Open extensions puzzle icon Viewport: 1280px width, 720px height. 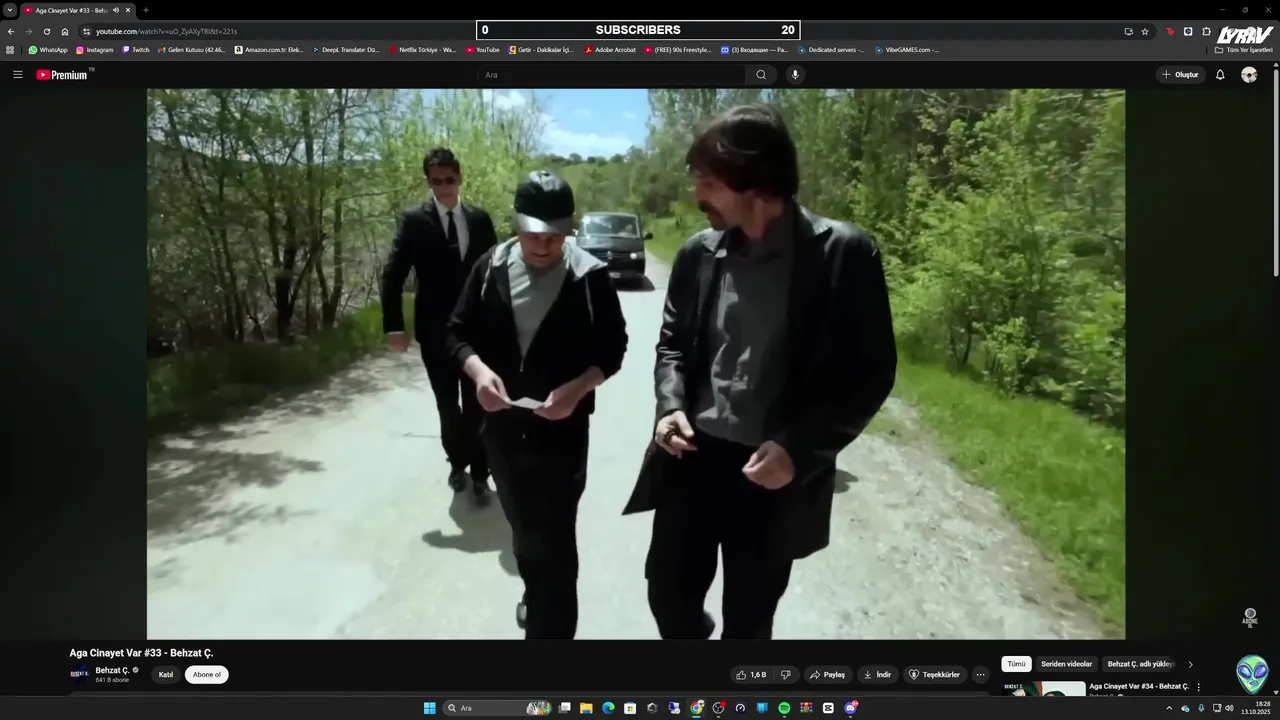point(1206,31)
